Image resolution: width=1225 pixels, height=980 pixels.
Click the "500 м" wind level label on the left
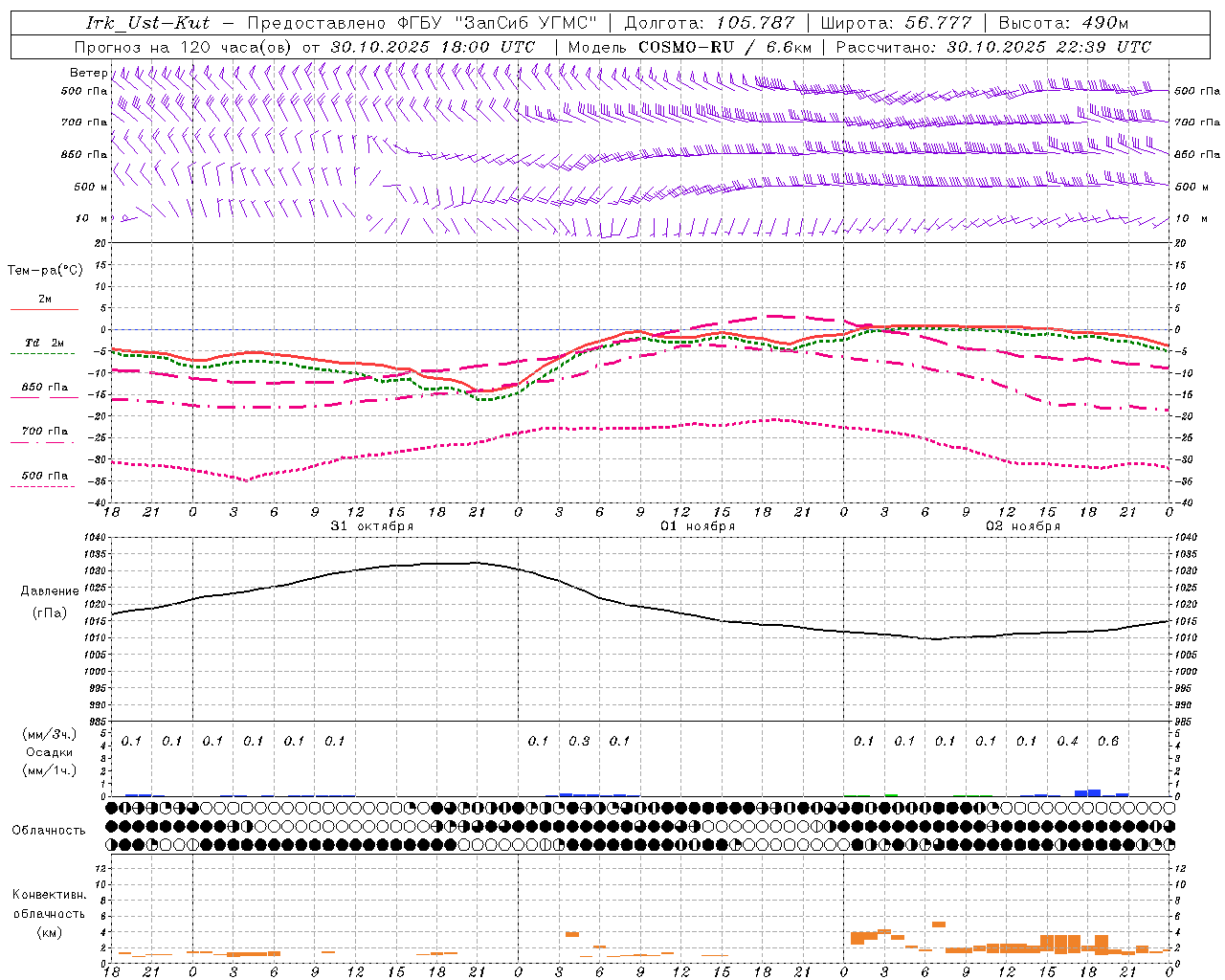point(90,187)
